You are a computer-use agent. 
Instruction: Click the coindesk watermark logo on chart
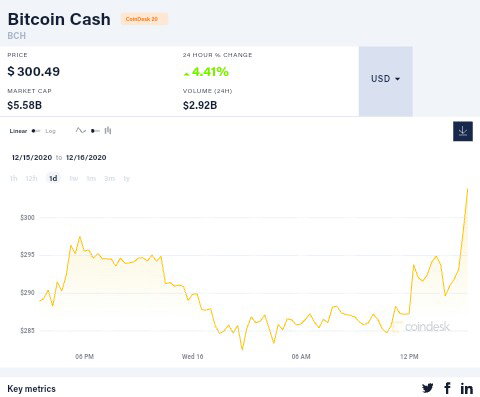click(421, 327)
